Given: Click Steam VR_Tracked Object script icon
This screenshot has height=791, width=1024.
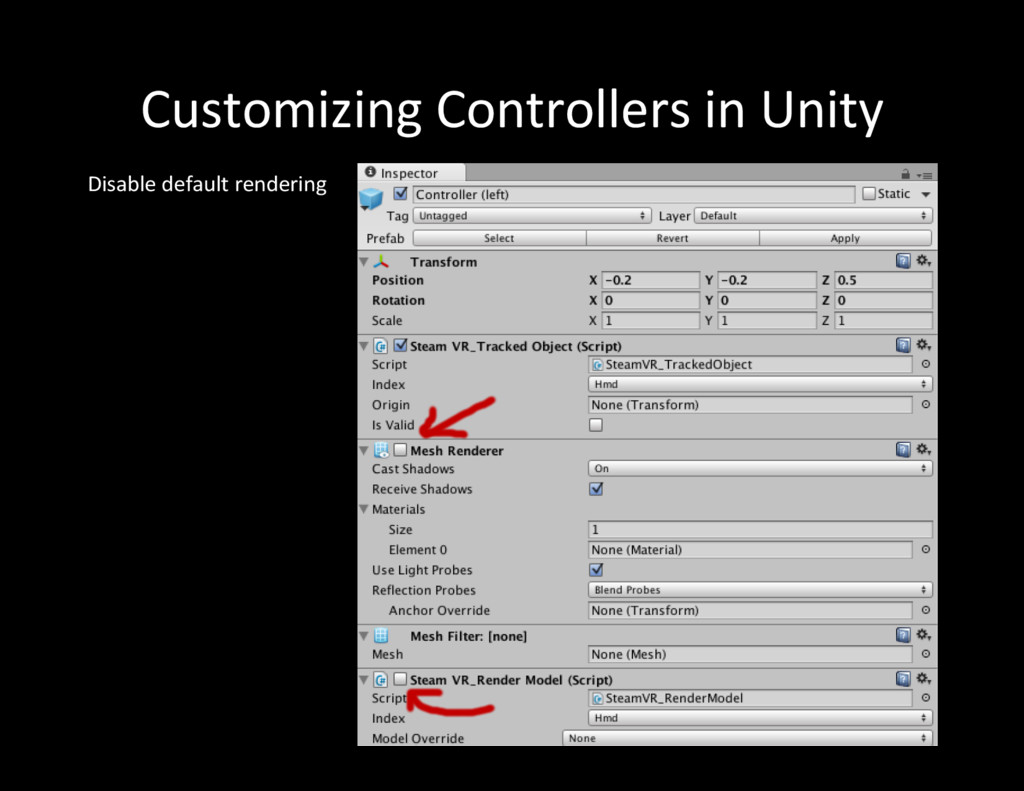Looking at the screenshot, I should tap(381, 346).
